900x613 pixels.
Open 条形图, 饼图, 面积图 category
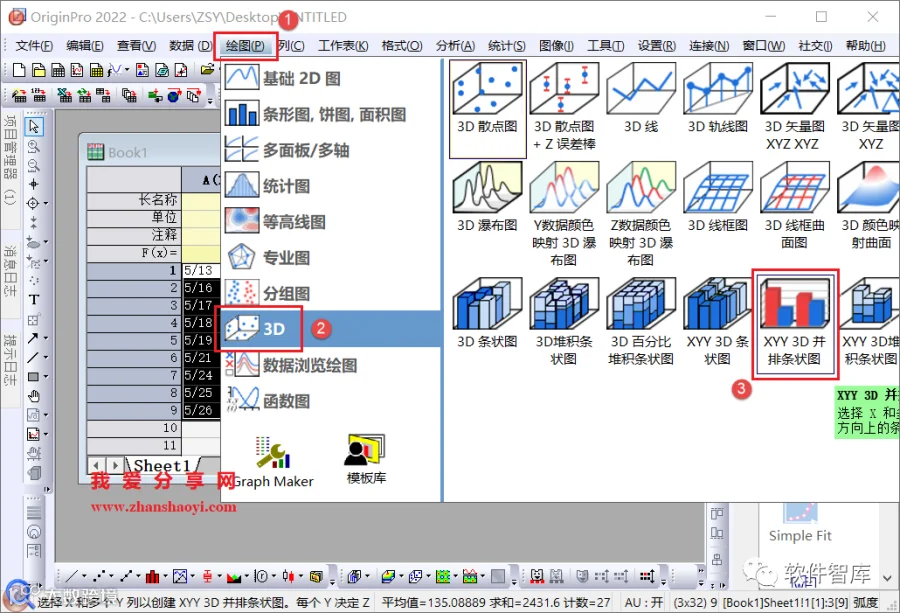pos(331,114)
